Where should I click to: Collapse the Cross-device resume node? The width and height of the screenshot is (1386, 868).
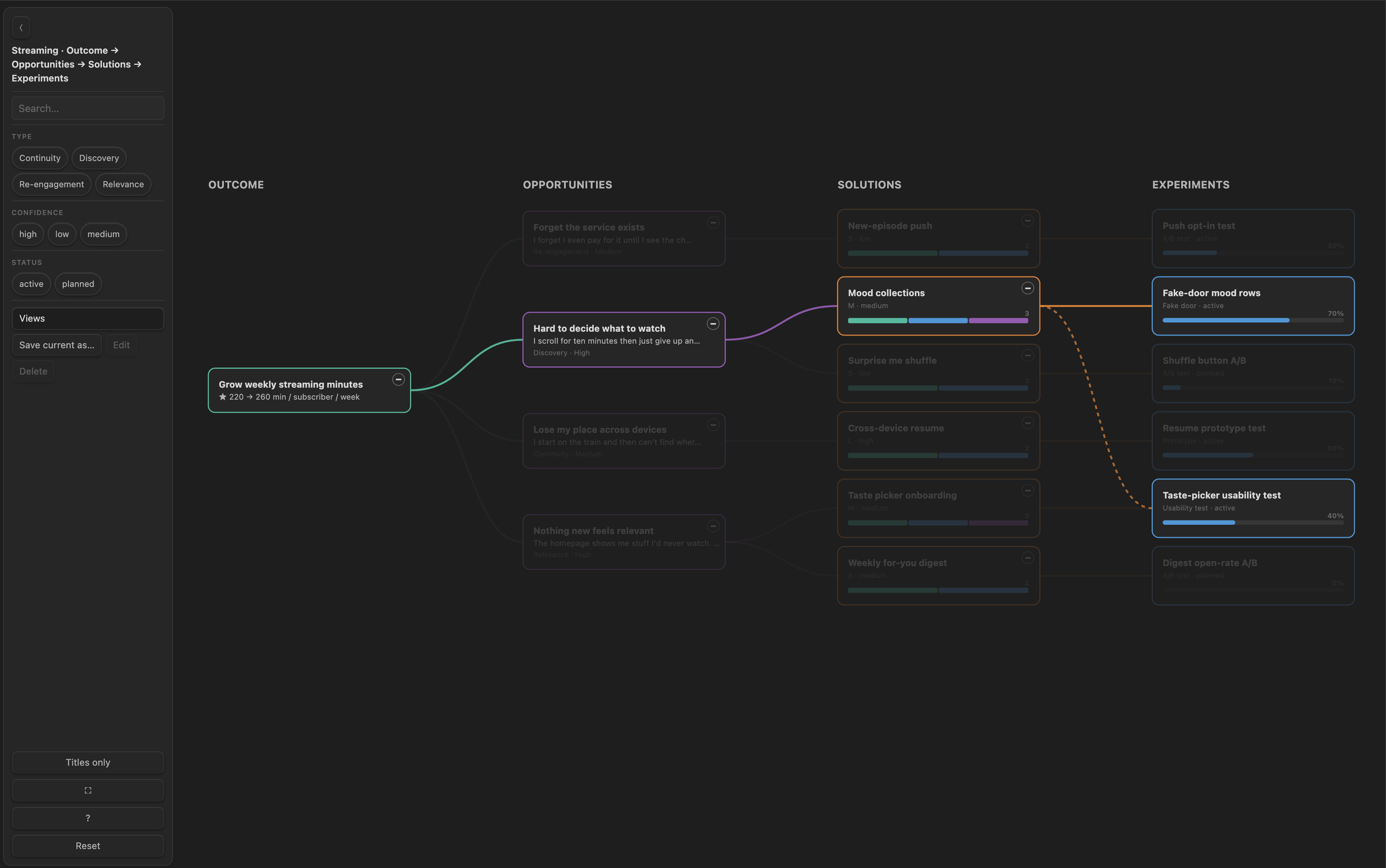1027,423
